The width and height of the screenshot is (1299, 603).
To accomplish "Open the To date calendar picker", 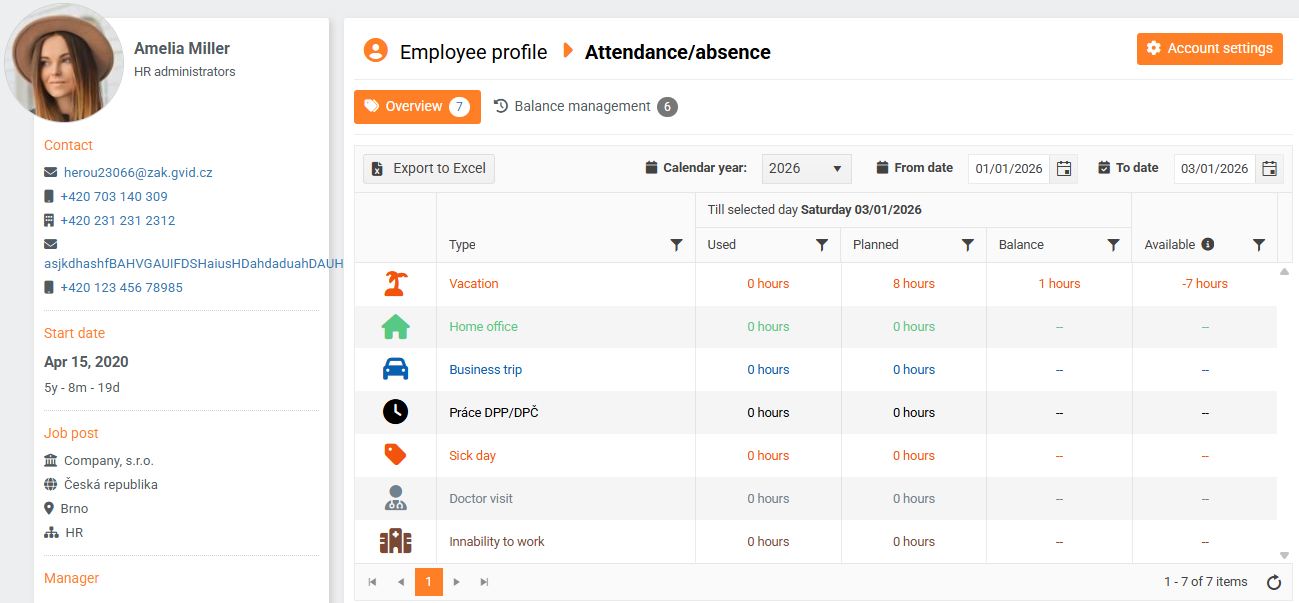I will 1269,168.
